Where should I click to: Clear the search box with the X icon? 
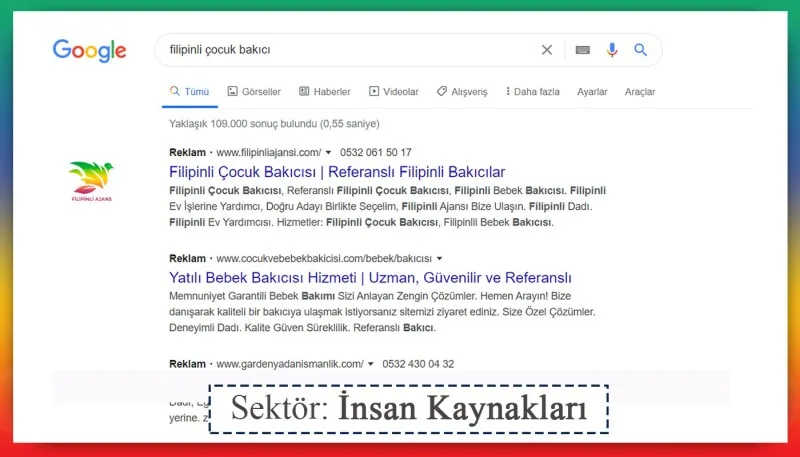click(x=547, y=50)
